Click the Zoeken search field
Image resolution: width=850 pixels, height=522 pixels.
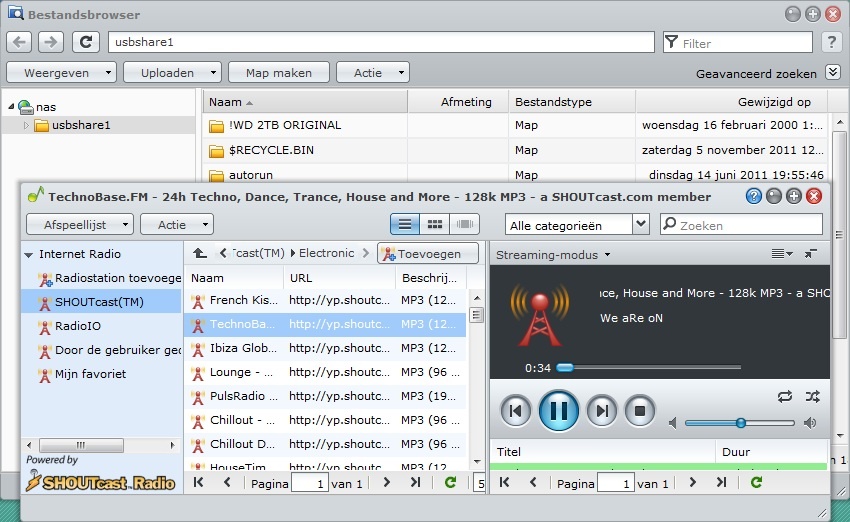click(x=741, y=225)
